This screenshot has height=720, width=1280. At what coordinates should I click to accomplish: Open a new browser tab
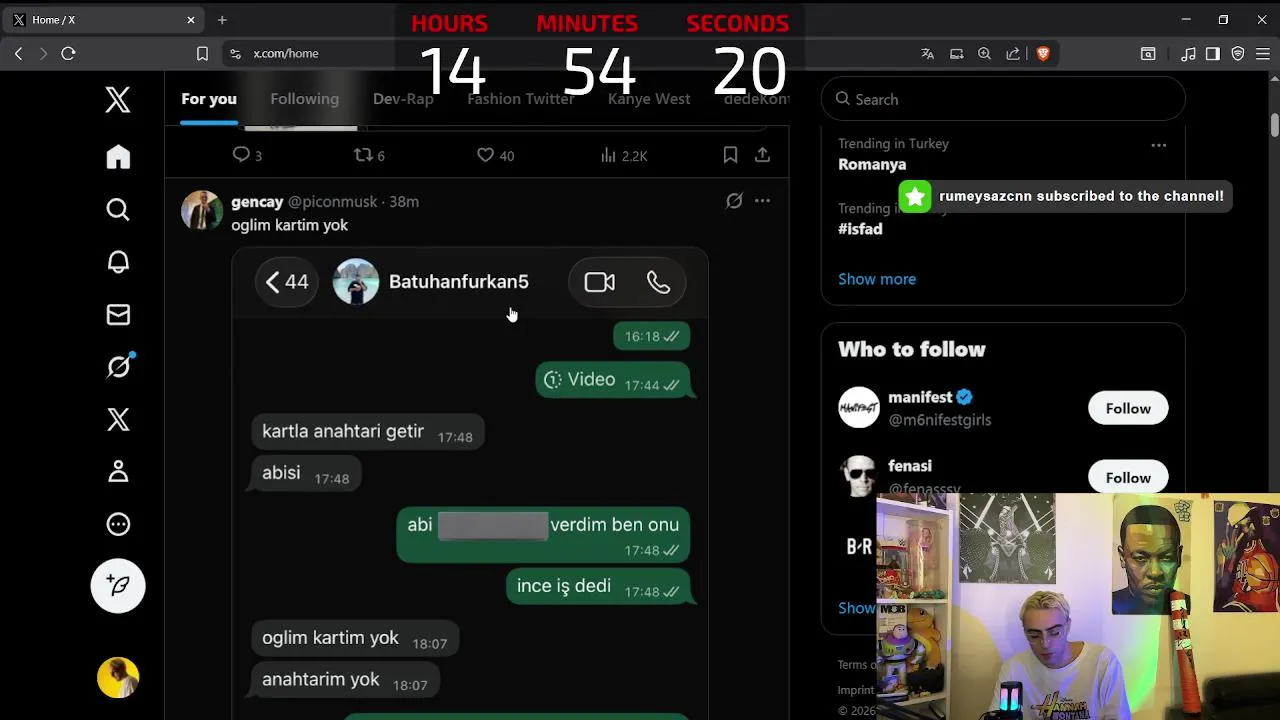click(x=222, y=20)
